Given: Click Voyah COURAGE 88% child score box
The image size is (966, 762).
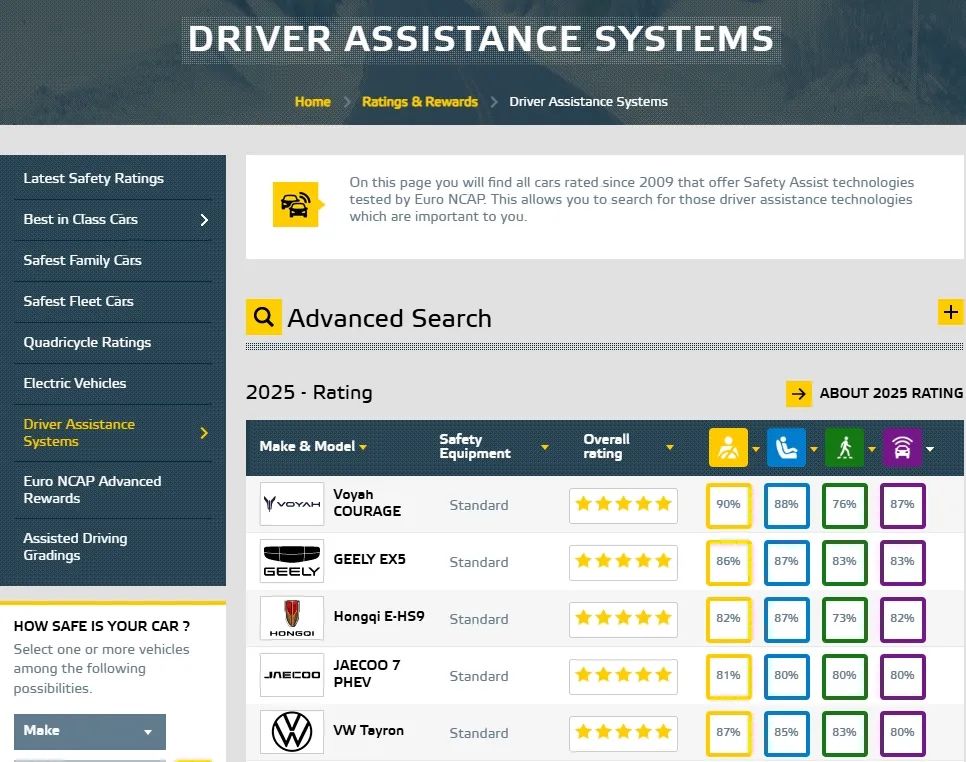Looking at the screenshot, I should pos(787,506).
